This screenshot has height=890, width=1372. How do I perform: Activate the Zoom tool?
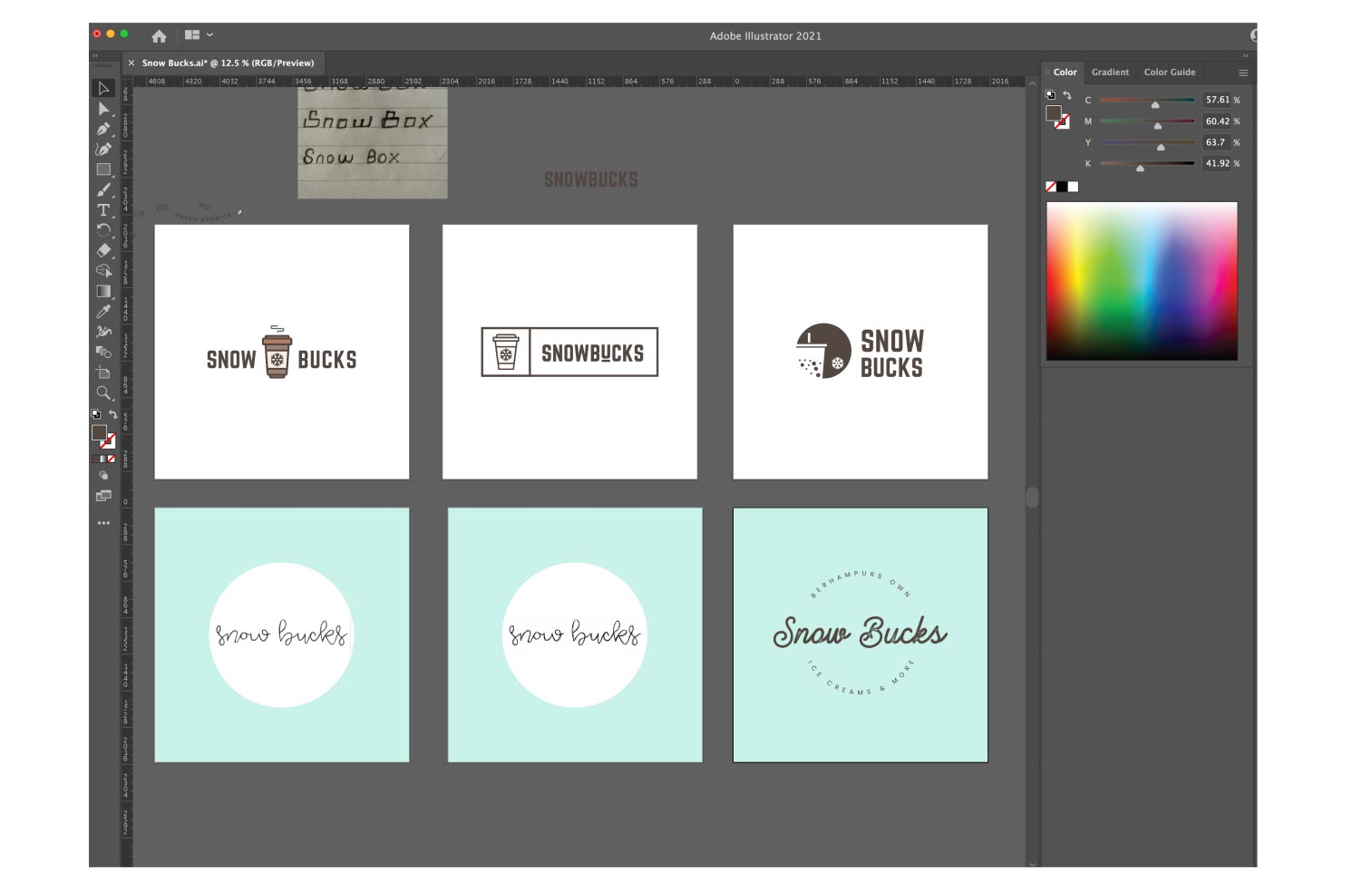pos(103,392)
